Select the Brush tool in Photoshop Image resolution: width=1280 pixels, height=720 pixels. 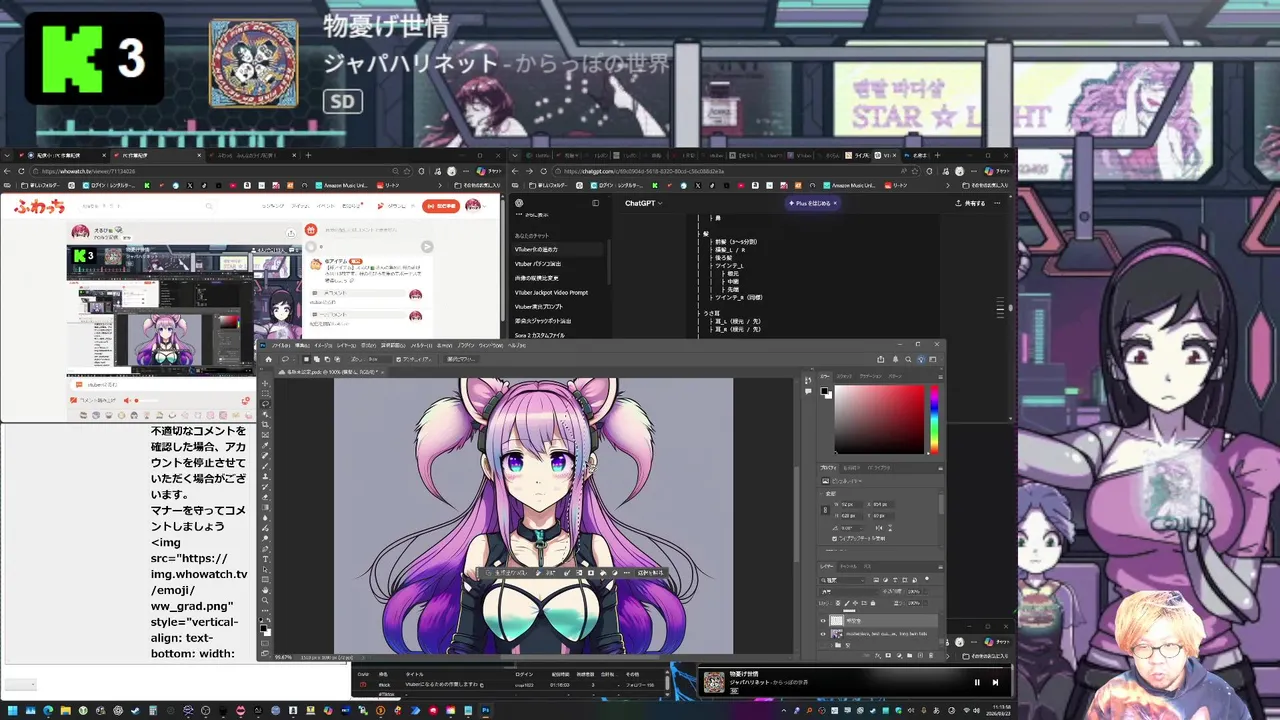266,466
